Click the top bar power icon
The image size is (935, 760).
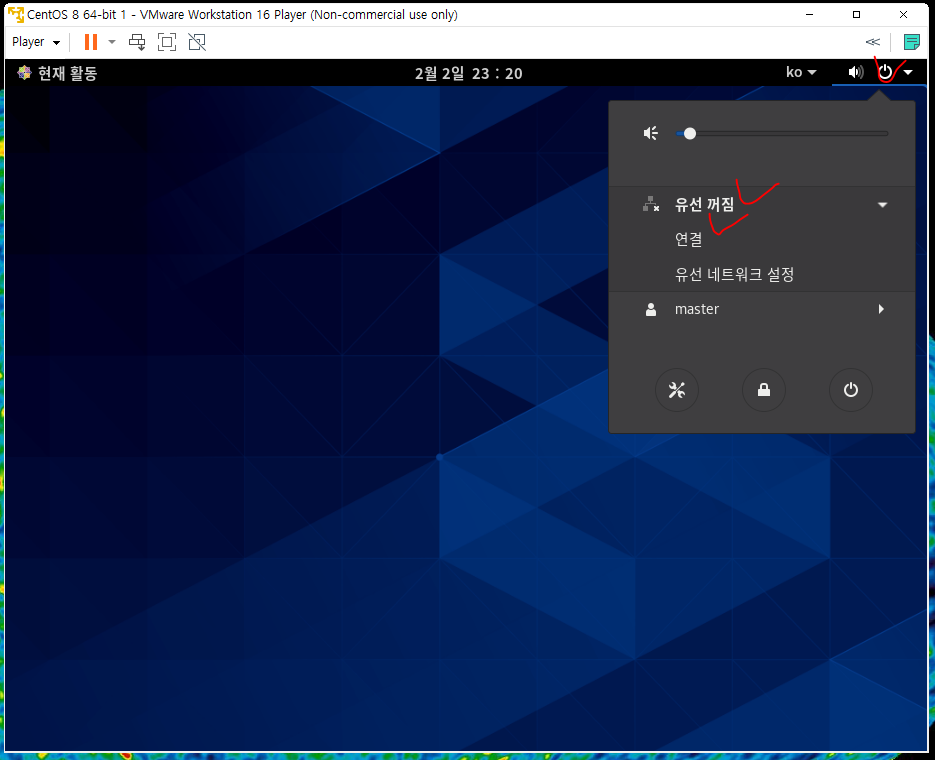point(886,72)
